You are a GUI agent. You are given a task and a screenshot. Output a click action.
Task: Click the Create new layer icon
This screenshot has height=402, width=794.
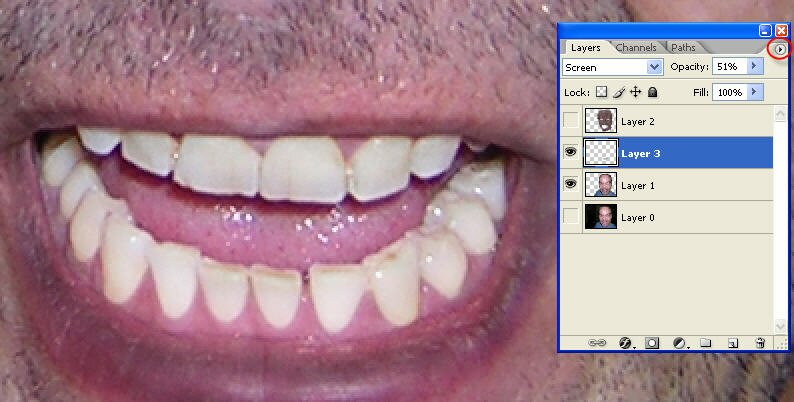point(733,343)
